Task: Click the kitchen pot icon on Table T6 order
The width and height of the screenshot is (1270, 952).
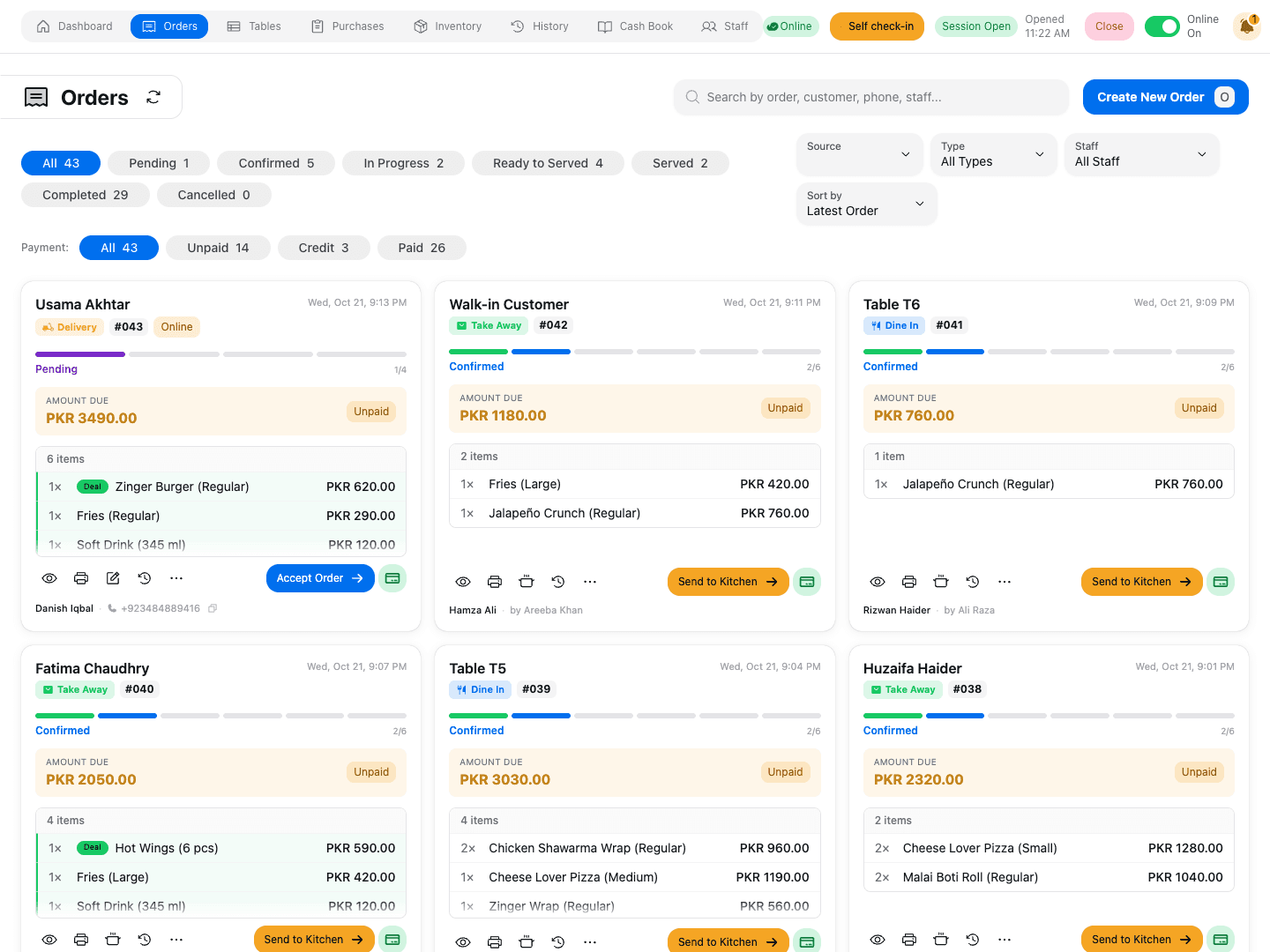Action: (x=941, y=582)
